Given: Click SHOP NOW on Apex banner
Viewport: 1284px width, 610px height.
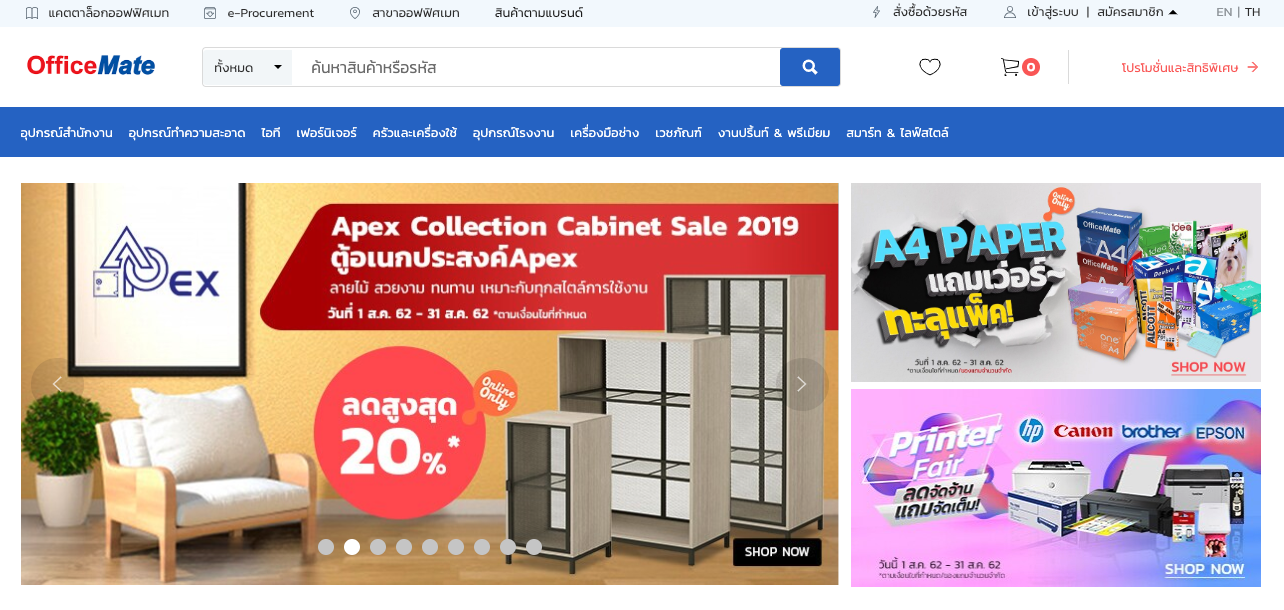Looking at the screenshot, I should tap(777, 552).
